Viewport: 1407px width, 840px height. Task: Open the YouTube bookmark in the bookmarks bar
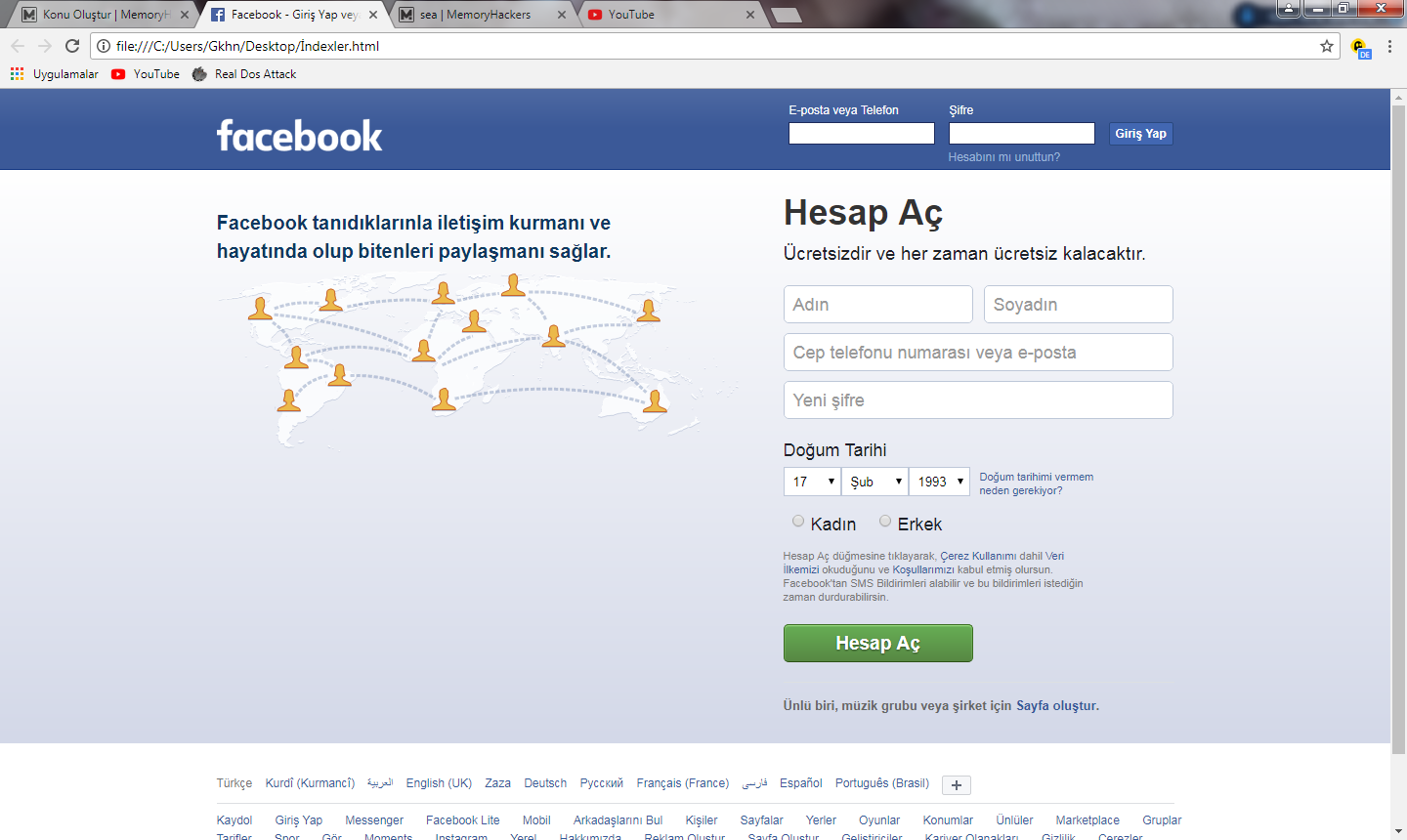coord(146,74)
